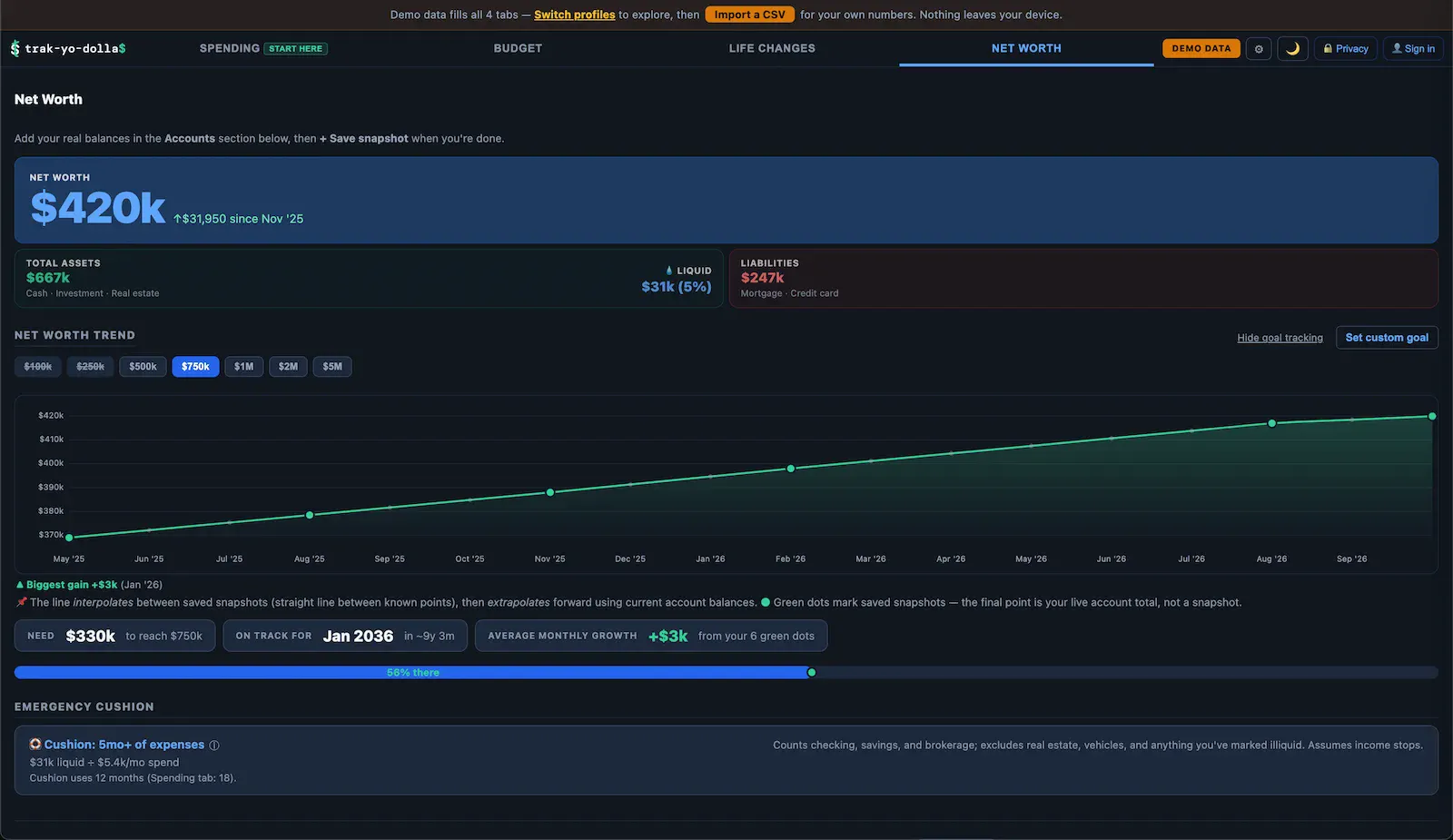
Task: Select the Feb '26 snapshot dot
Action: (x=791, y=469)
